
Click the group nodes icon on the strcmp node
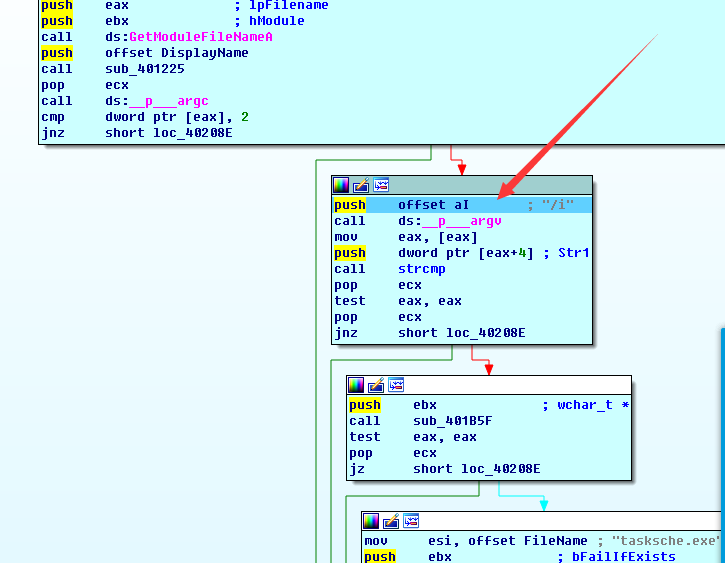381,185
